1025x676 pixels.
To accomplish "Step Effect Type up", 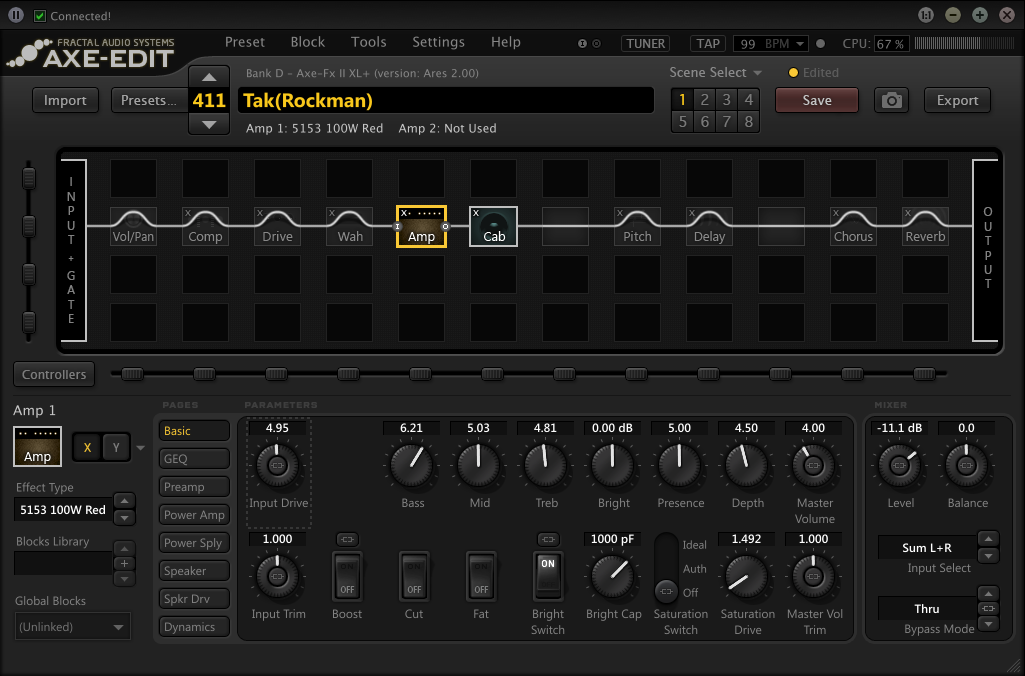I will pyautogui.click(x=124, y=501).
